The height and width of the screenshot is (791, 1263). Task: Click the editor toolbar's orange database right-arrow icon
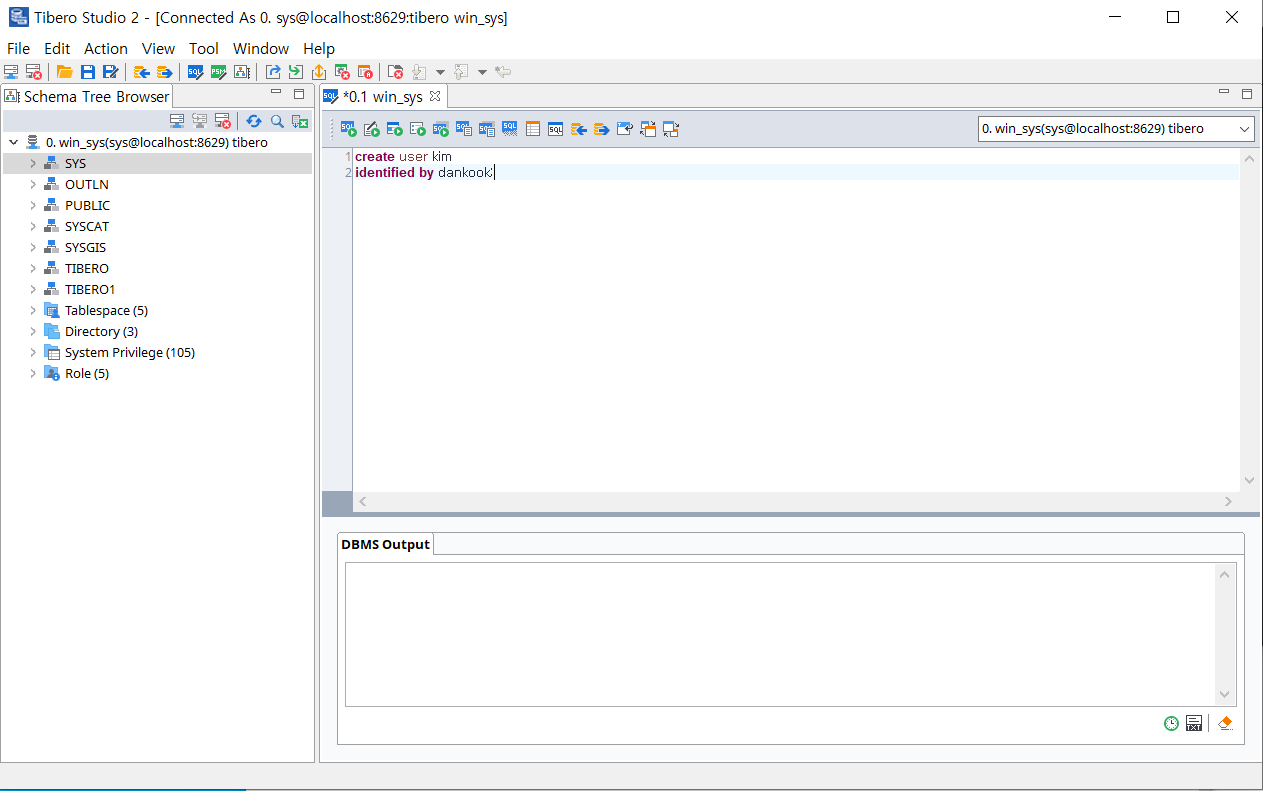pos(601,129)
